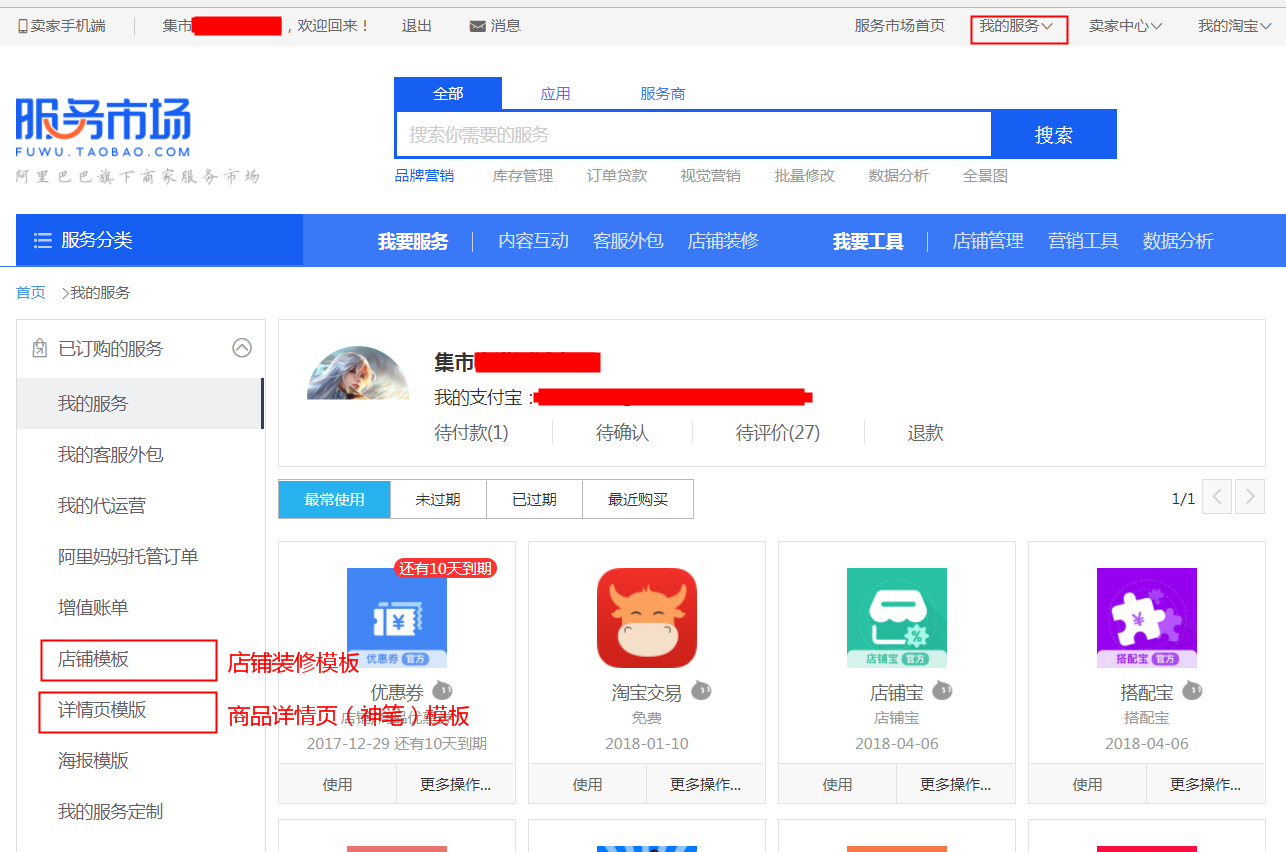Open 客服外包 in the navigation bar
Image resolution: width=1286 pixels, height=852 pixels.
[628, 241]
